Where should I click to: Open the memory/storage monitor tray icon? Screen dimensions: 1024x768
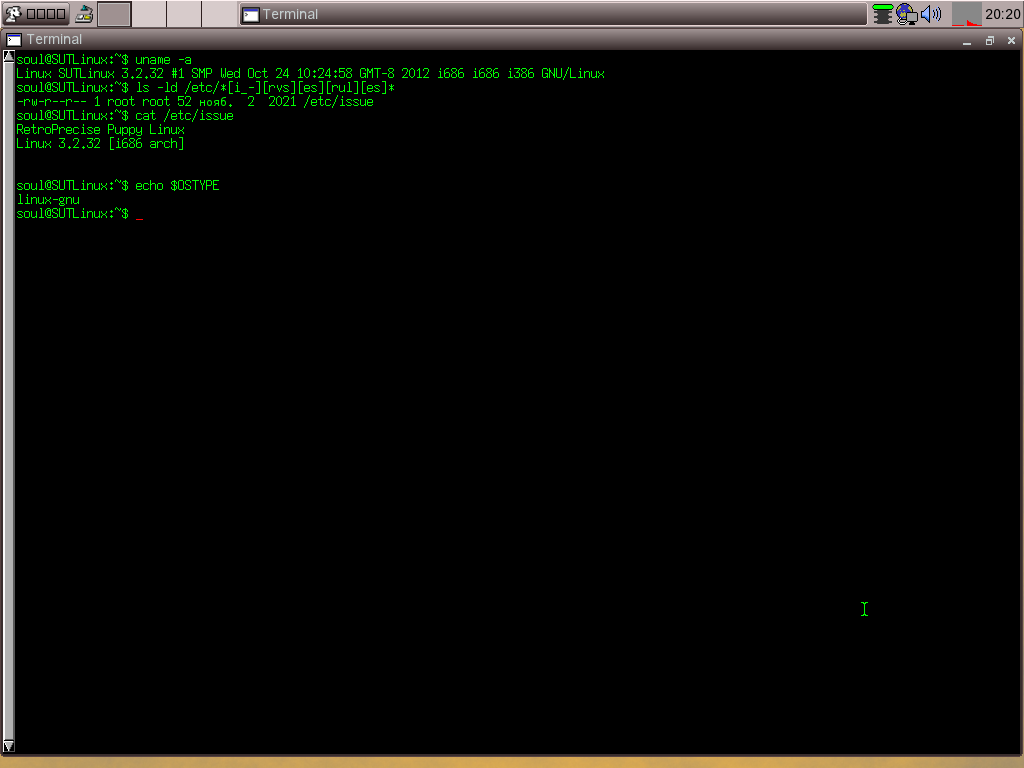[882, 14]
